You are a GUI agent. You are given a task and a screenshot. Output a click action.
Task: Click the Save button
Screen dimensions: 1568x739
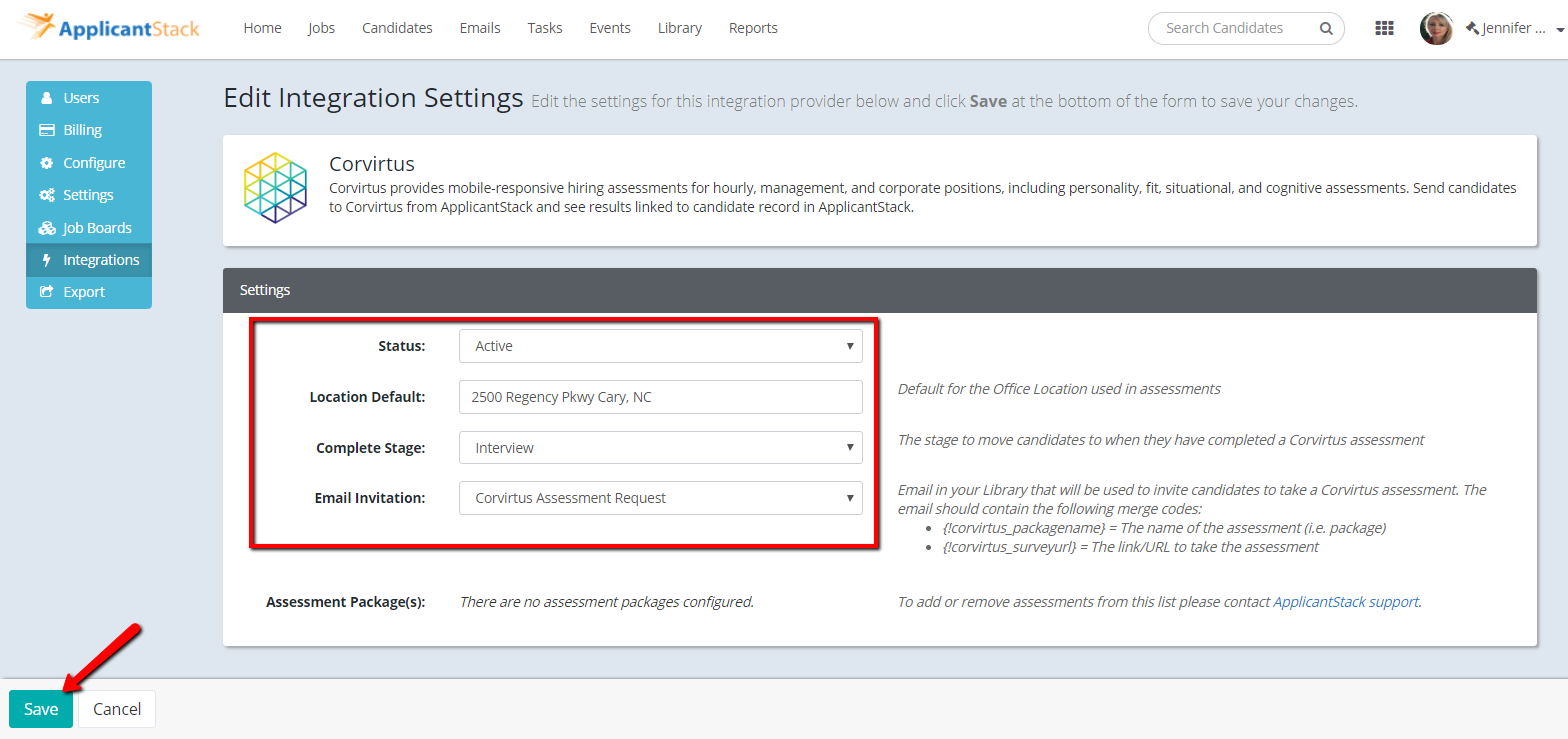click(x=41, y=709)
